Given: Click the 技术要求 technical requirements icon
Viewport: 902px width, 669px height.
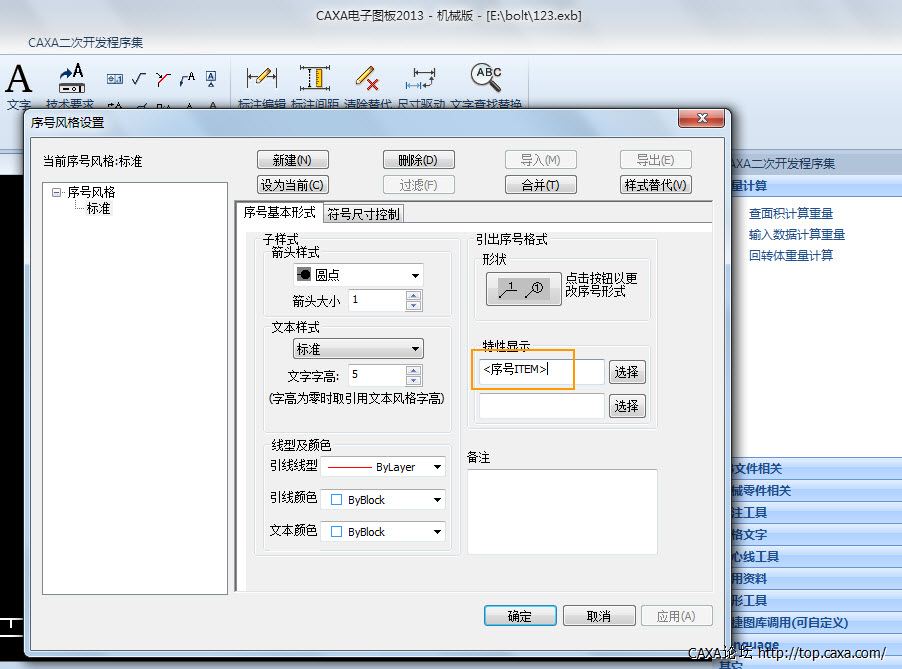Looking at the screenshot, I should 70,82.
